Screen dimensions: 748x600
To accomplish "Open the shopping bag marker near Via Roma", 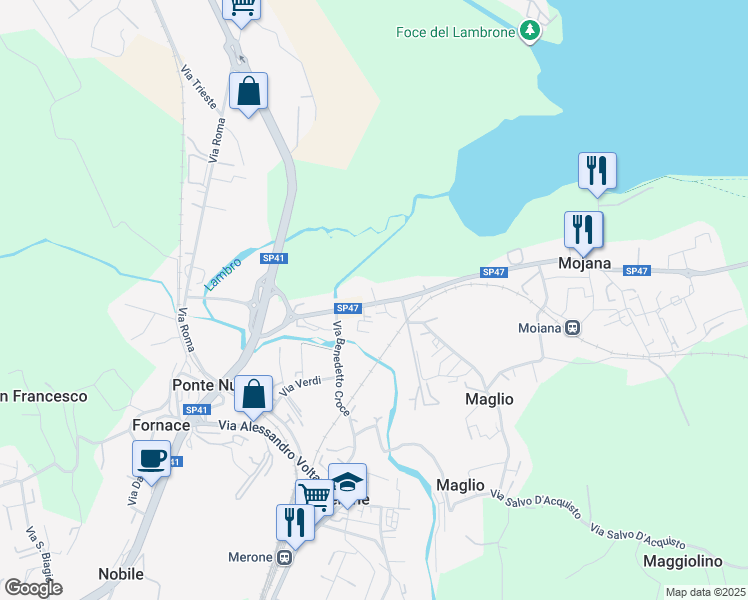I will (x=248, y=94).
